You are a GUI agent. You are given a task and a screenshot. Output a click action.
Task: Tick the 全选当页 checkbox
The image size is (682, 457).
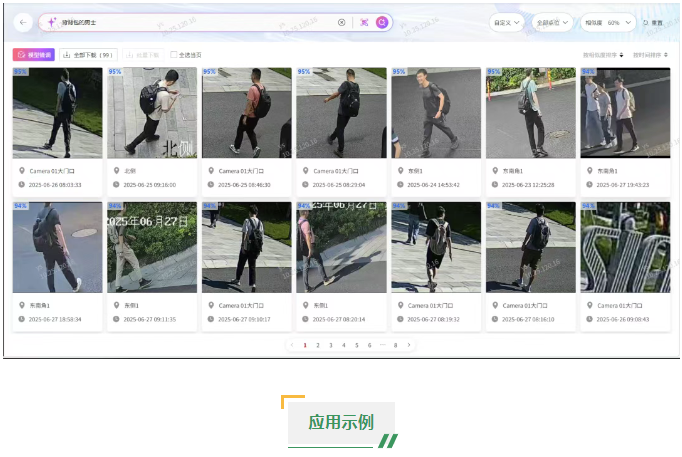[x=174, y=54]
